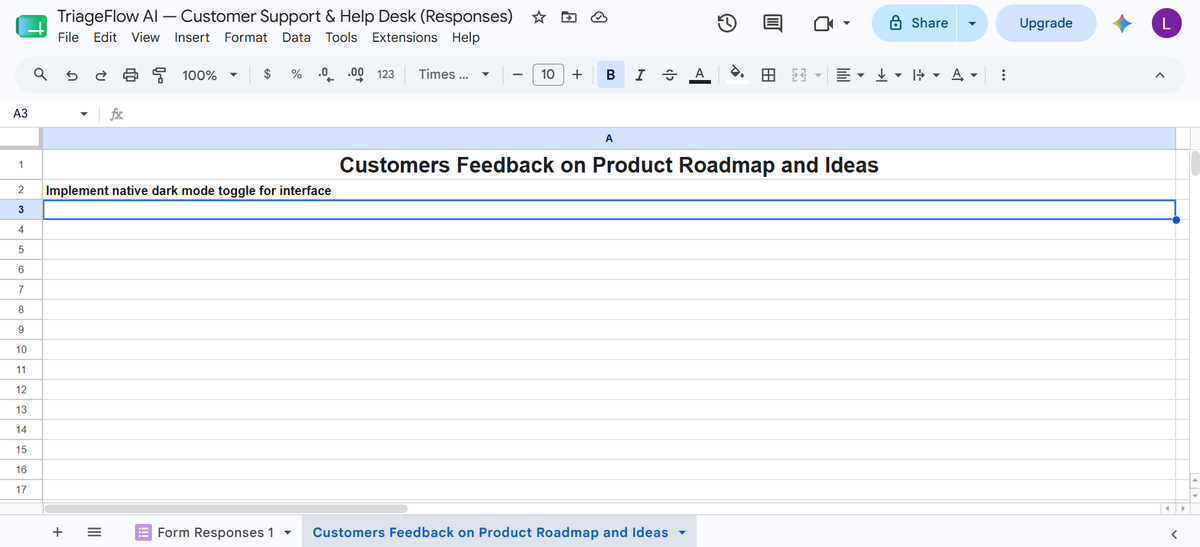The height and width of the screenshot is (547, 1200).
Task: Add a new sheet with plus button
Action: click(x=58, y=532)
